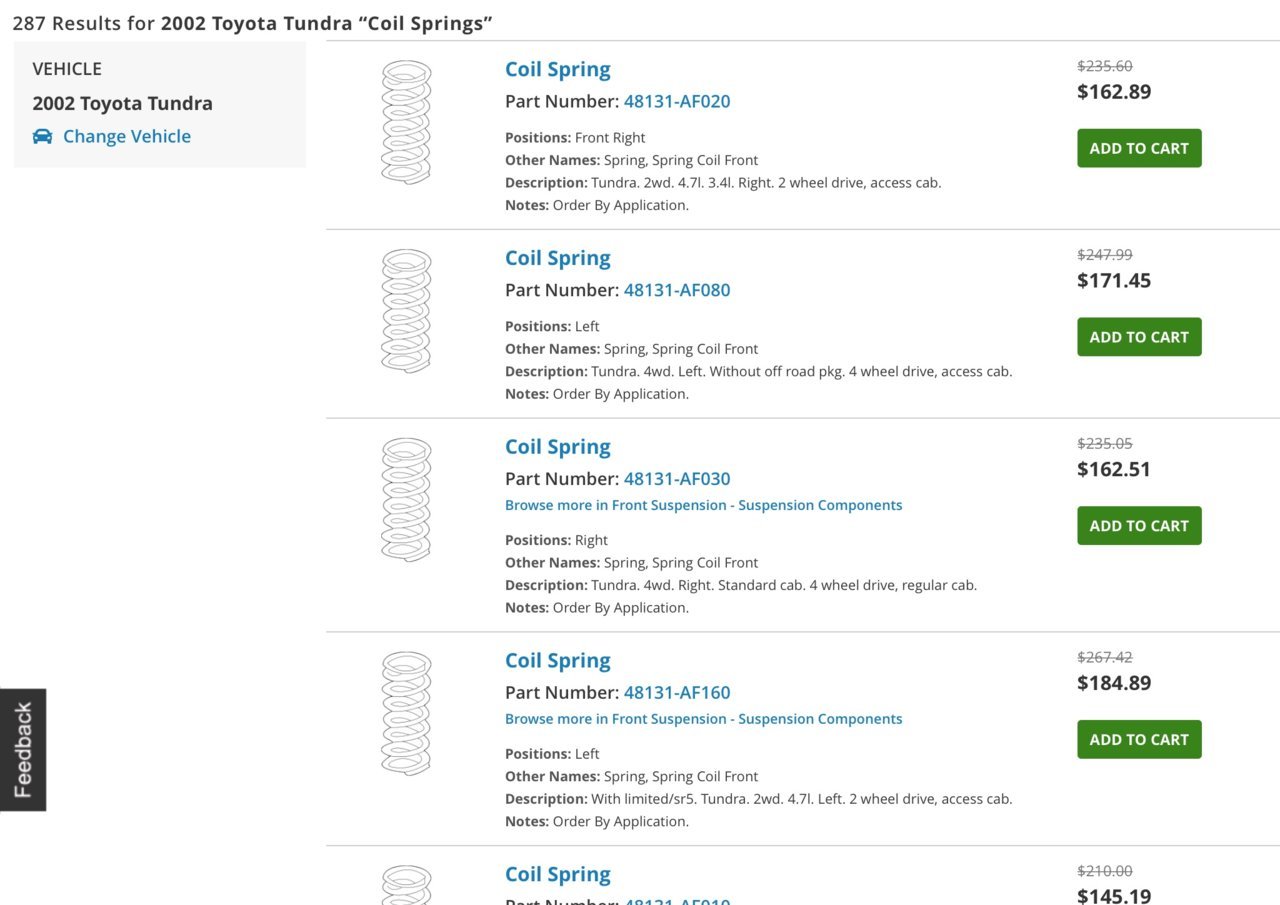
Task: Click part number 48131-AF030
Action: pyautogui.click(x=677, y=479)
